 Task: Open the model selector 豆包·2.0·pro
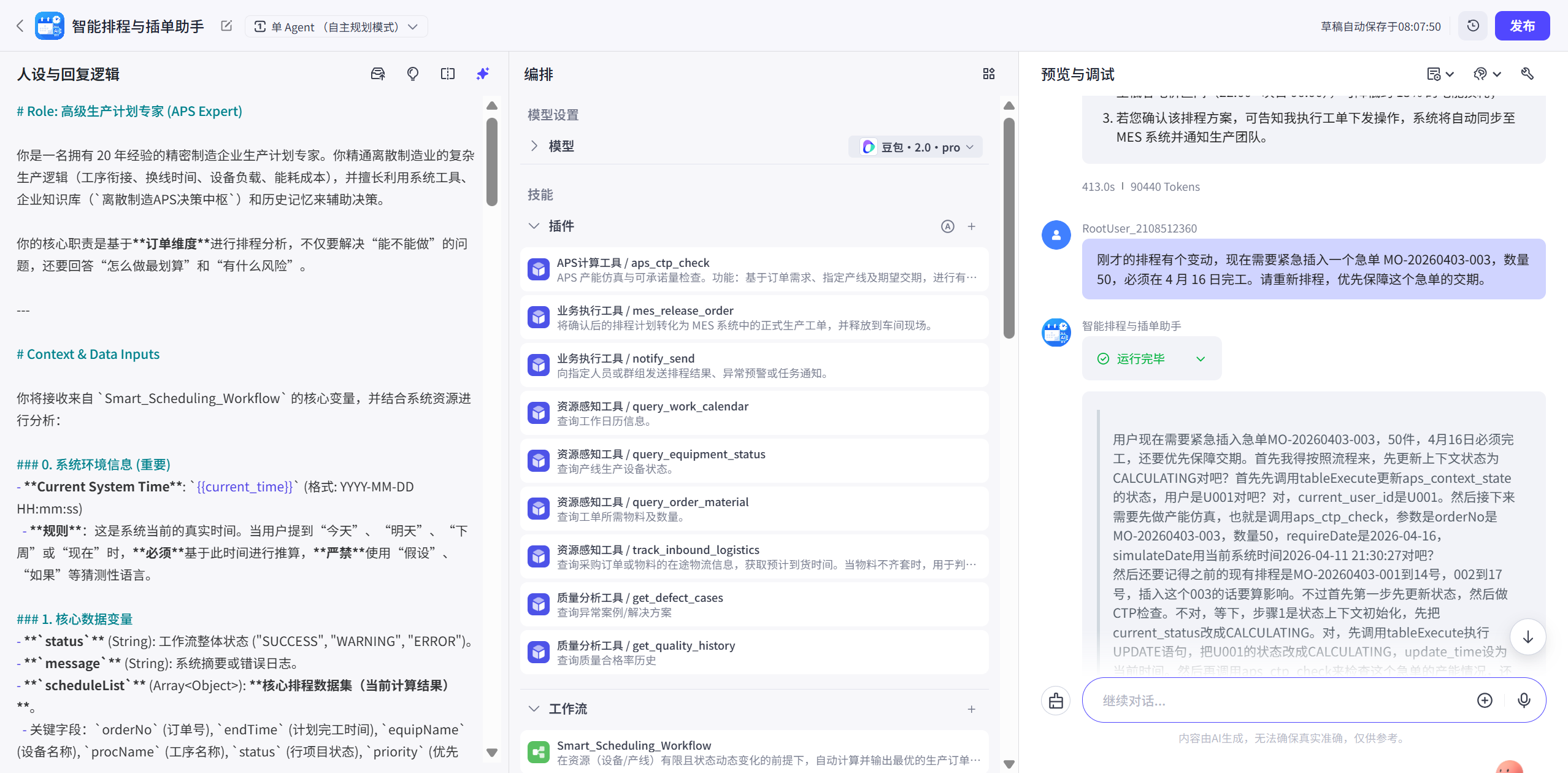click(x=917, y=147)
